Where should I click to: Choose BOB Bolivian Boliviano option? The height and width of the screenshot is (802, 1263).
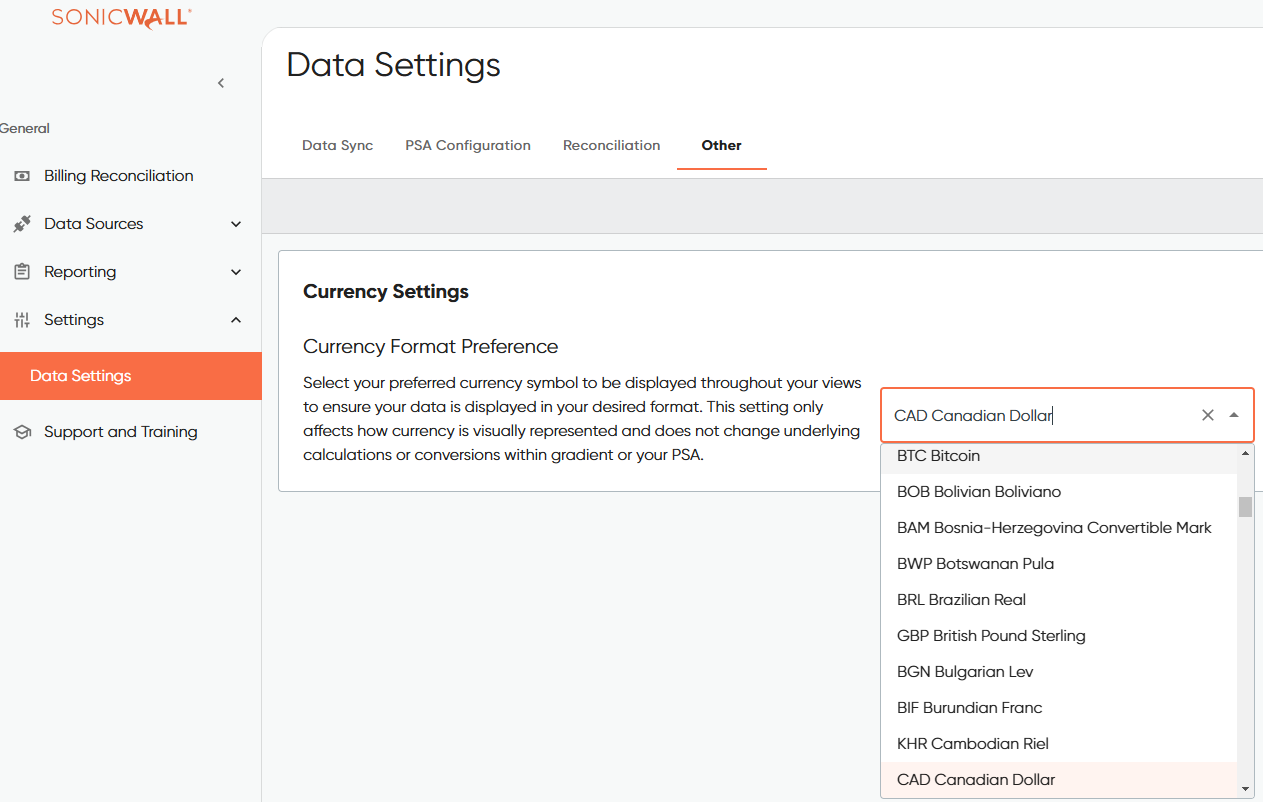1059,492
